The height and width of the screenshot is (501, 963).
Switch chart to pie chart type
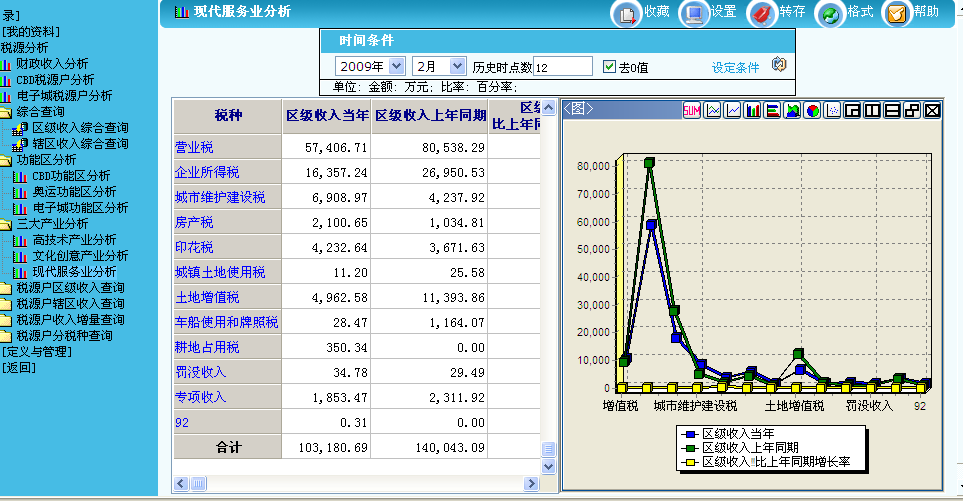click(812, 110)
